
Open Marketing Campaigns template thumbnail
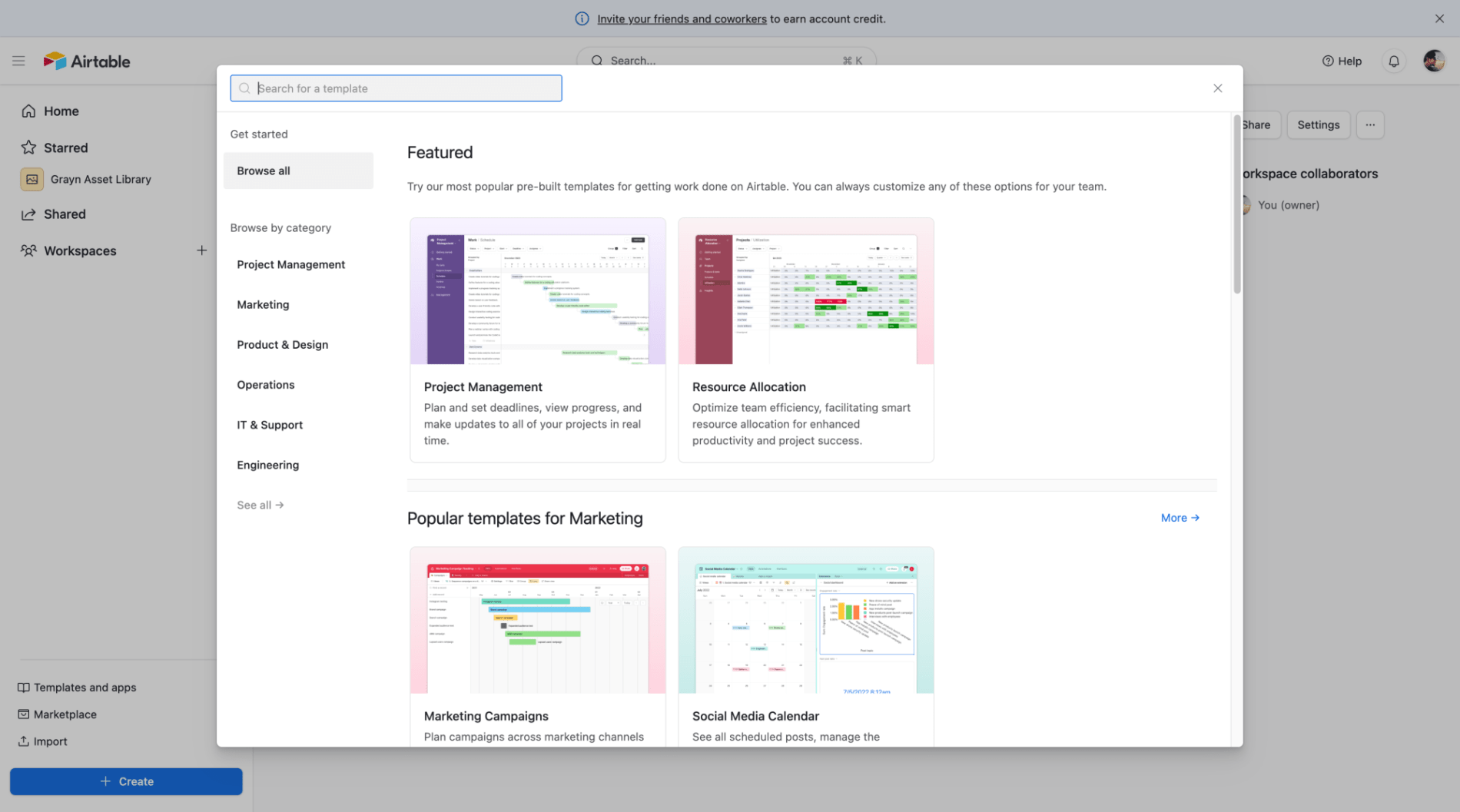pos(538,621)
